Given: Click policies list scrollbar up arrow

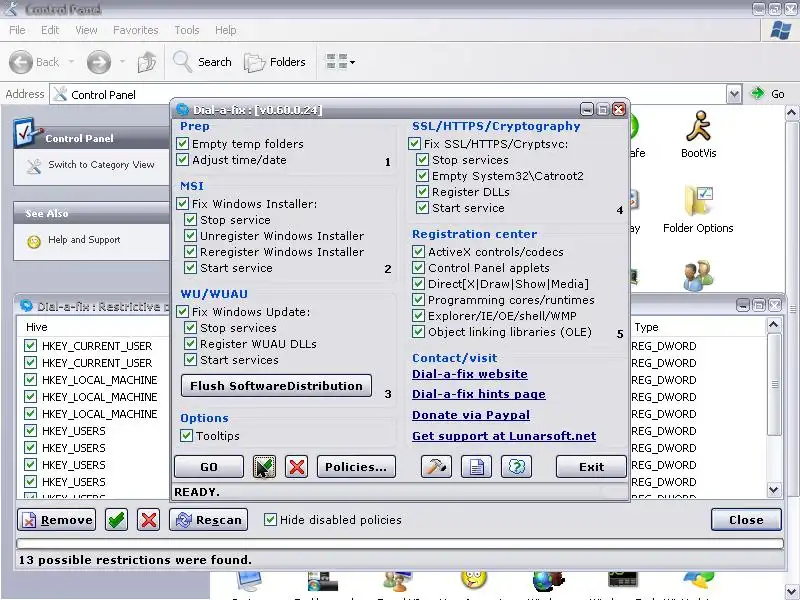Looking at the screenshot, I should pyautogui.click(x=774, y=324).
